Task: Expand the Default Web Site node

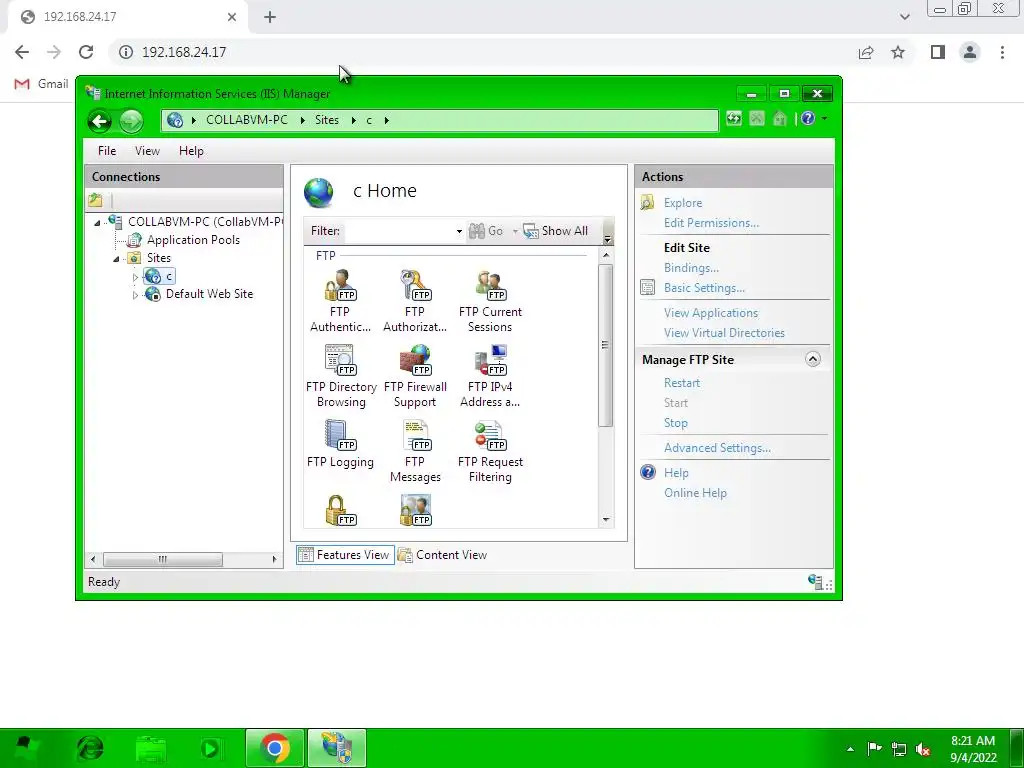Action: point(135,295)
